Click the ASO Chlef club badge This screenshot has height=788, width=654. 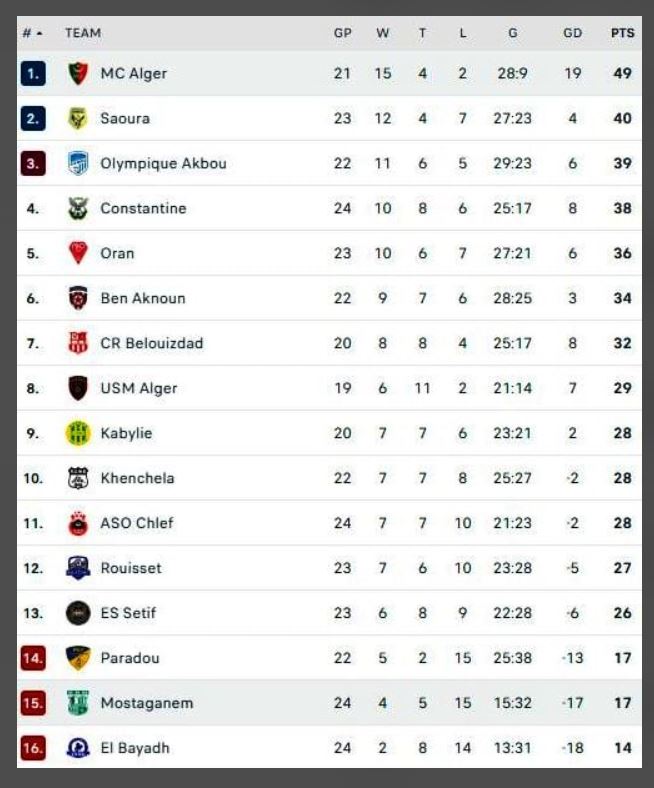[78, 523]
